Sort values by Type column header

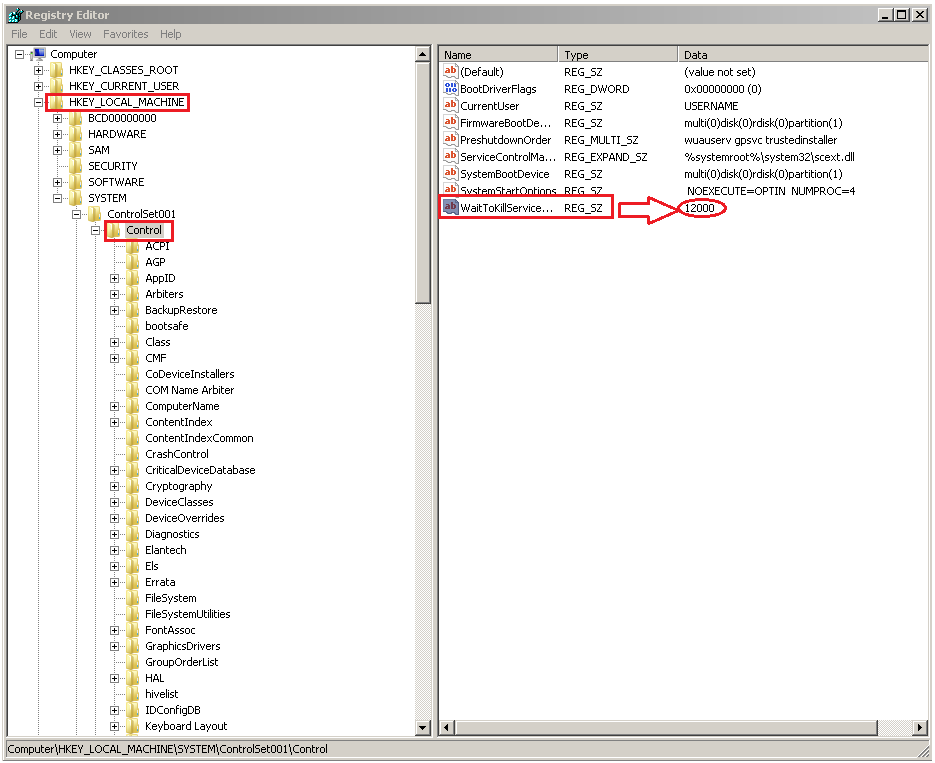click(618, 55)
